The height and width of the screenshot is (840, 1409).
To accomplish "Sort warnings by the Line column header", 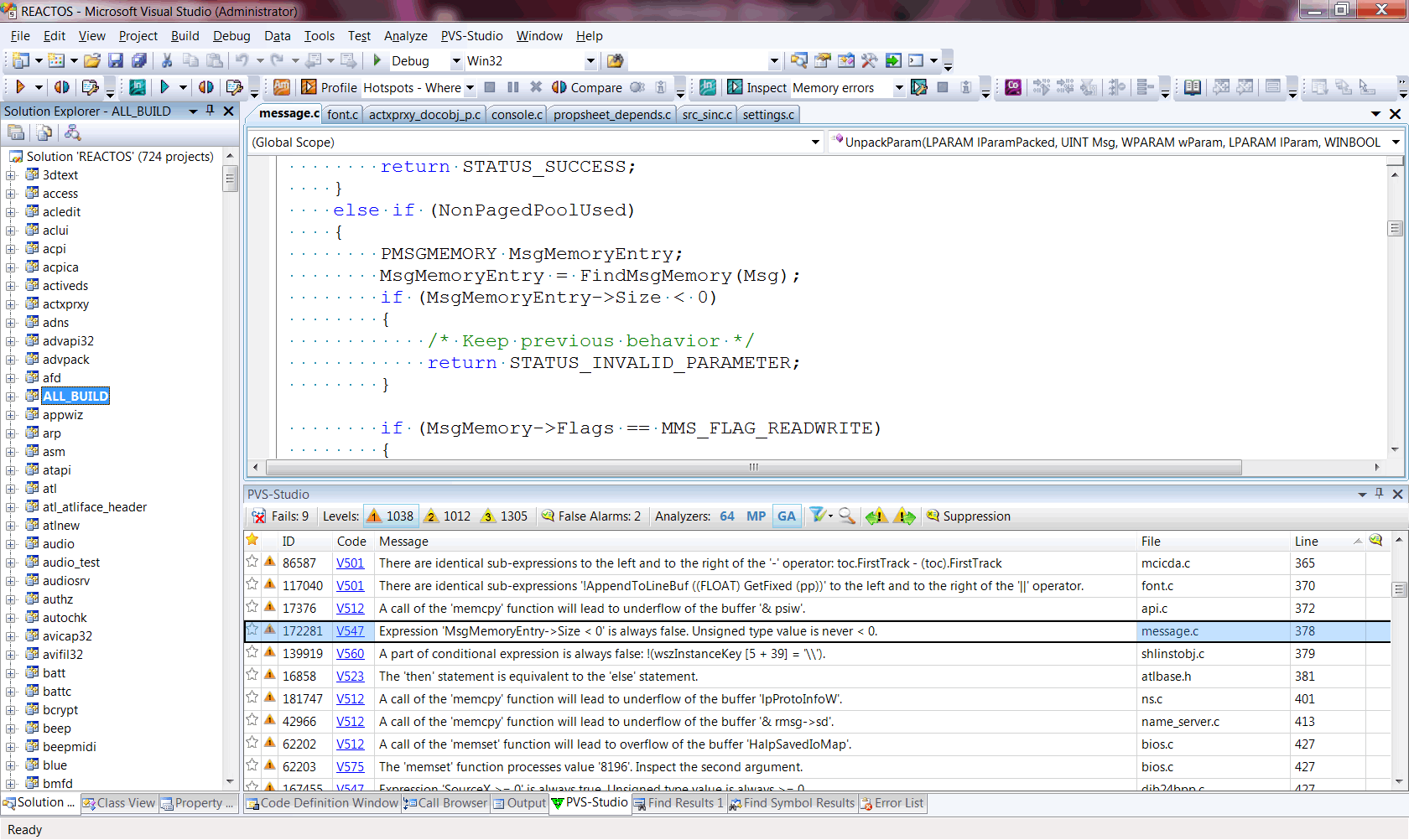I will pyautogui.click(x=1328, y=542).
